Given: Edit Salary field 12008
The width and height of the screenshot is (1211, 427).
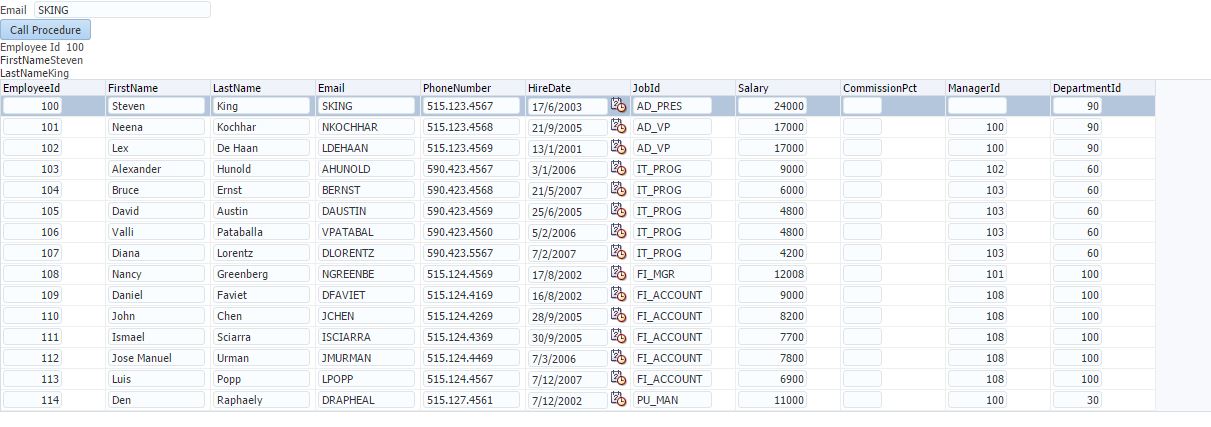Looking at the screenshot, I should tap(773, 274).
